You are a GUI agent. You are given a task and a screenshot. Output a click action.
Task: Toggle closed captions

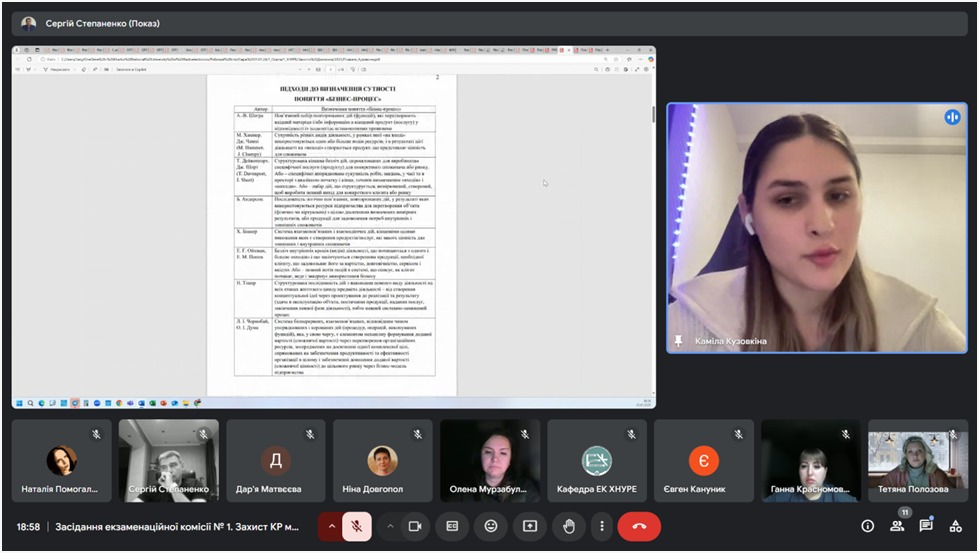click(x=452, y=526)
